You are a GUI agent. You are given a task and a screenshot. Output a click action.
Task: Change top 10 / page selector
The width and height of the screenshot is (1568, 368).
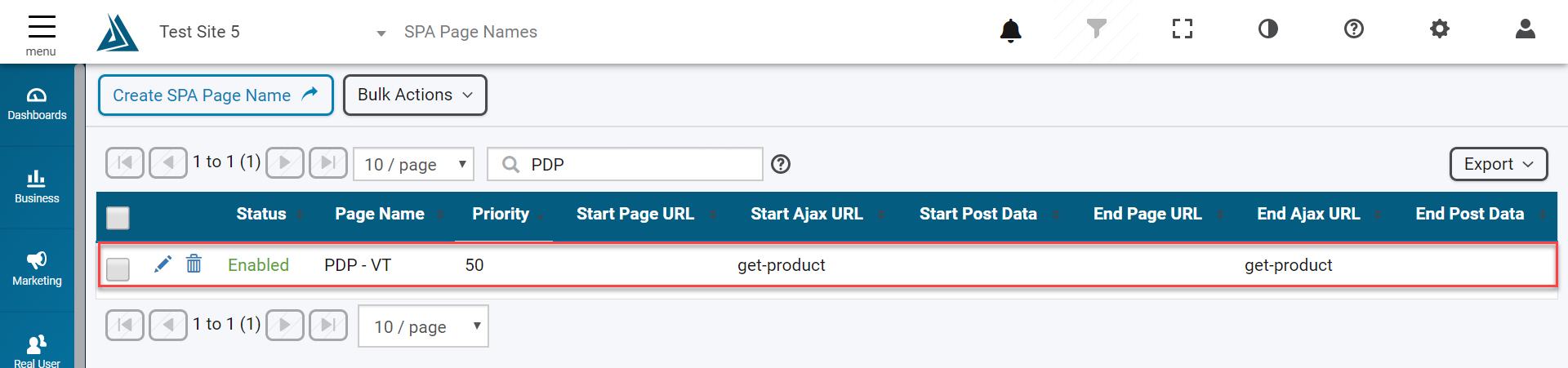[413, 164]
